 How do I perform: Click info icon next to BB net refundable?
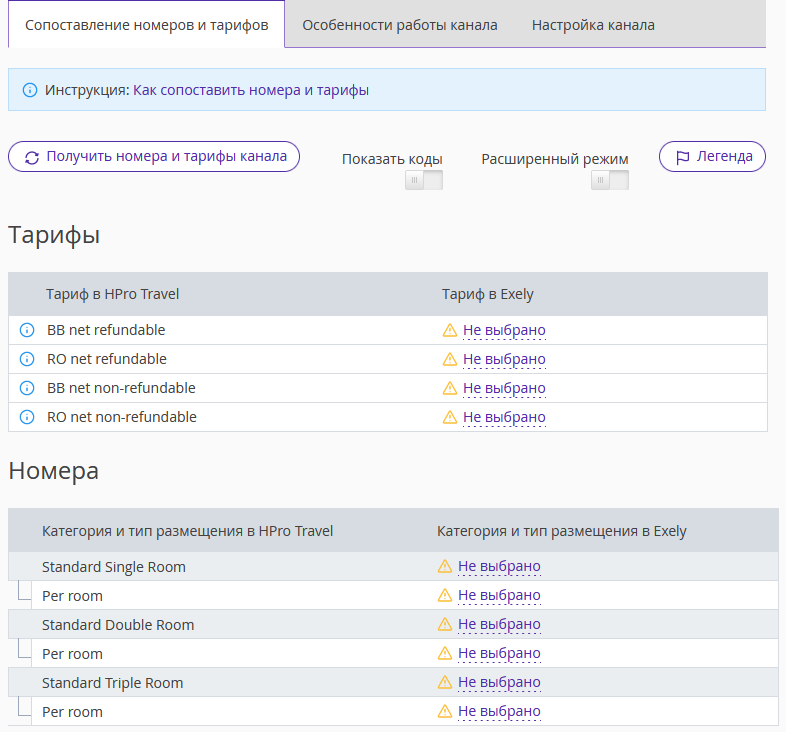click(x=27, y=330)
